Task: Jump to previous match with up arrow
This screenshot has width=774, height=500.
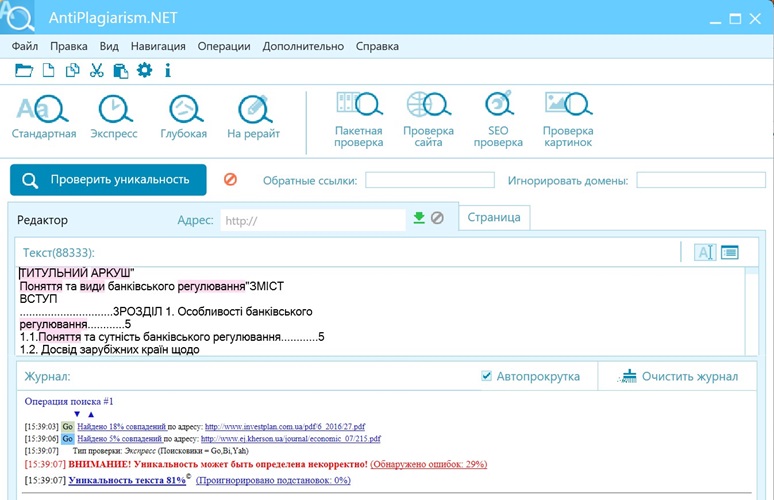Action: [91, 414]
